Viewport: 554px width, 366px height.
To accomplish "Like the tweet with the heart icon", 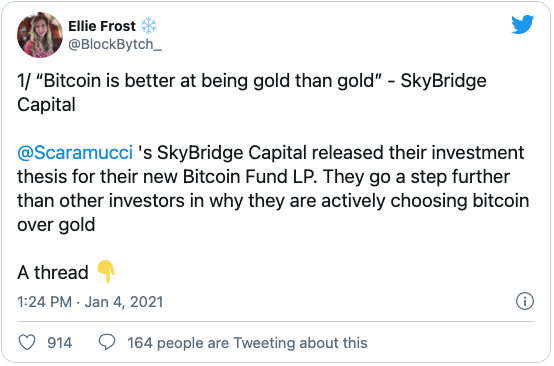I will pyautogui.click(x=27, y=342).
